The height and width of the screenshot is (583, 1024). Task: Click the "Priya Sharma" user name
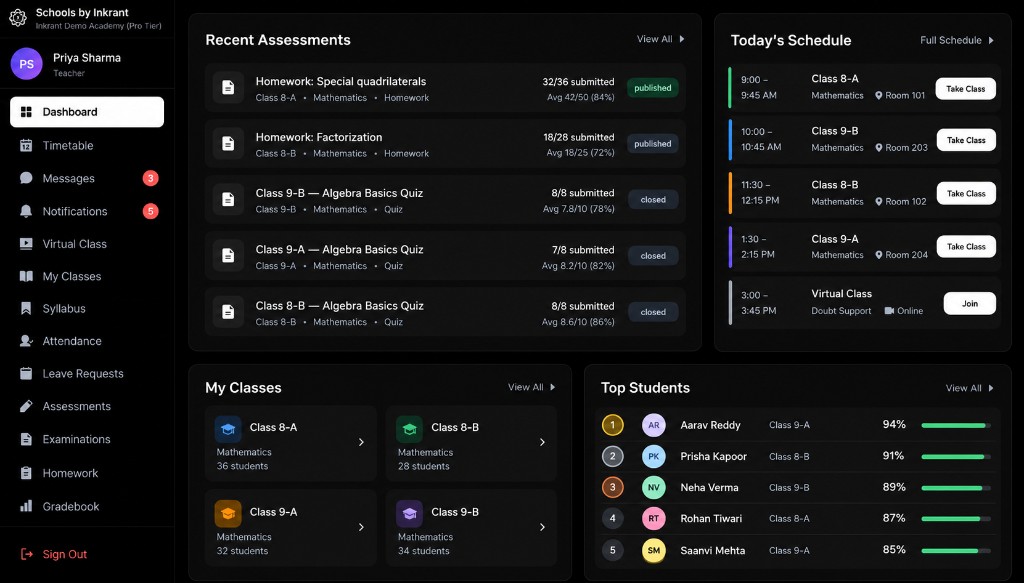pyautogui.click(x=87, y=57)
